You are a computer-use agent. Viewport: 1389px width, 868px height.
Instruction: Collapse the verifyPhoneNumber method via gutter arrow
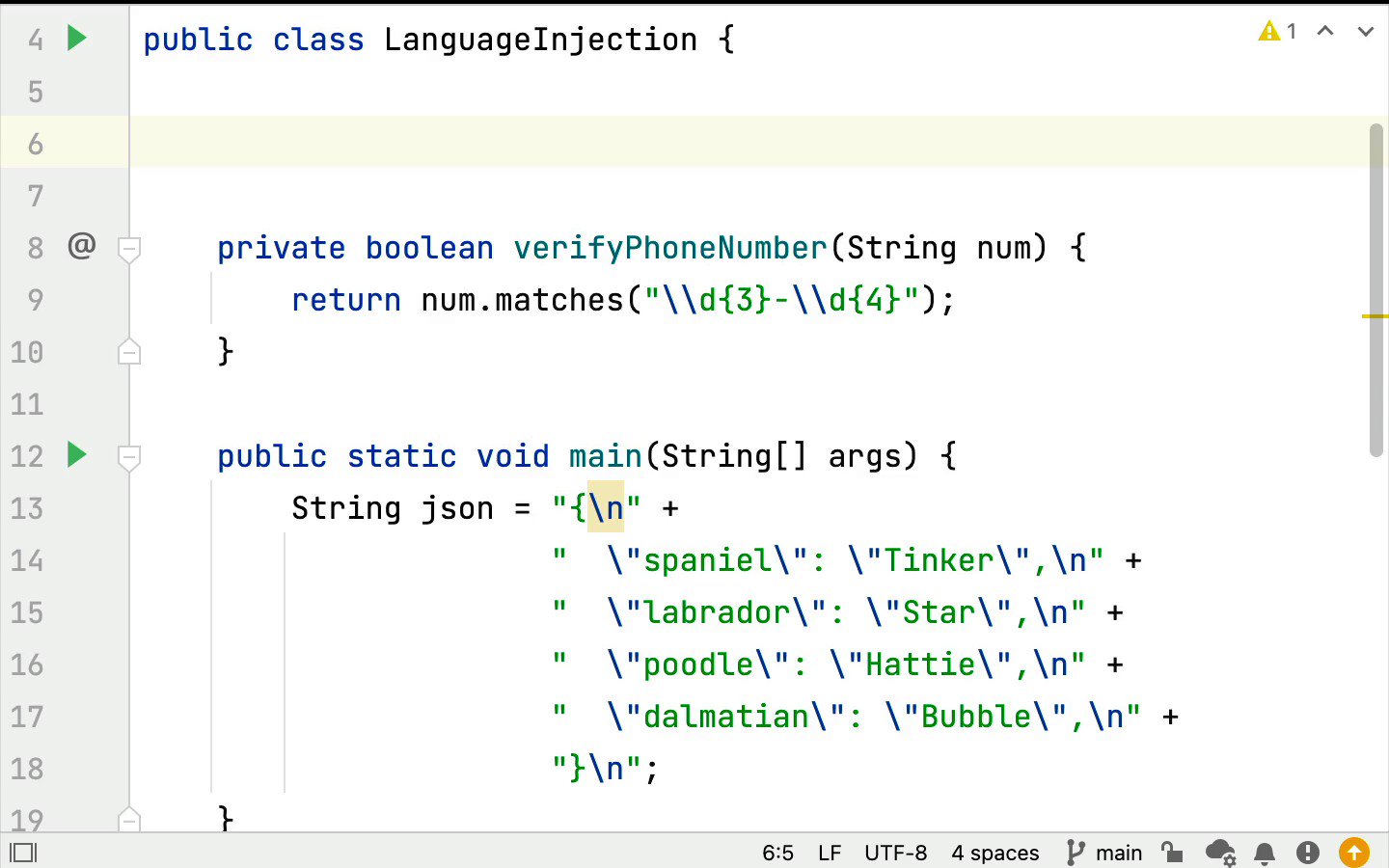pyautogui.click(x=129, y=248)
